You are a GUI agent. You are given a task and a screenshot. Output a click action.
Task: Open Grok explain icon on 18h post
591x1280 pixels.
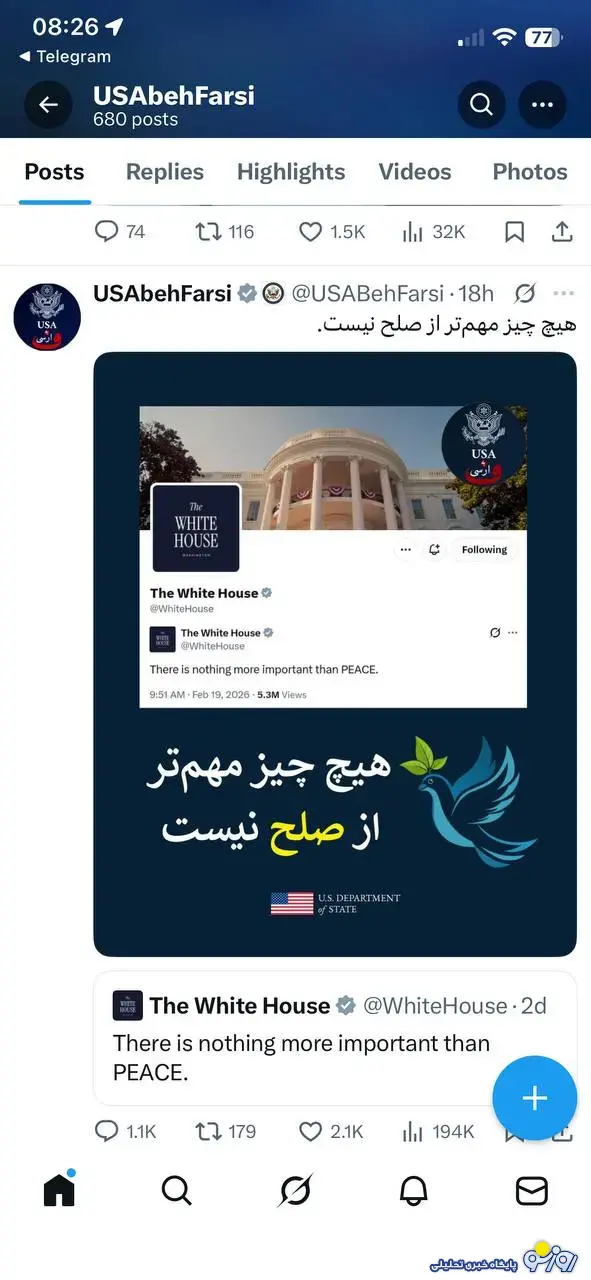pos(524,293)
